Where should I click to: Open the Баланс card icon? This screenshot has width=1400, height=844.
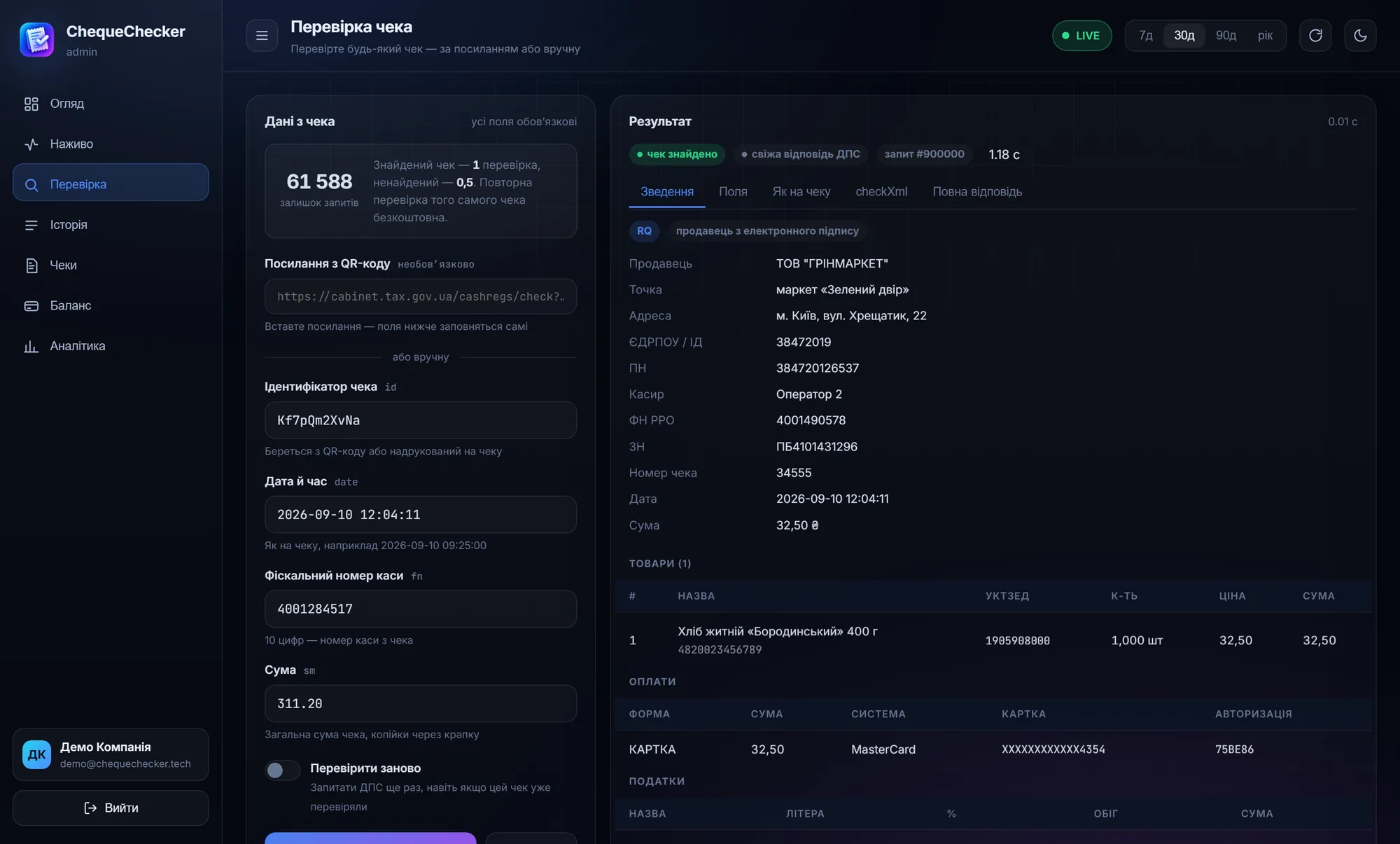pyautogui.click(x=31, y=306)
